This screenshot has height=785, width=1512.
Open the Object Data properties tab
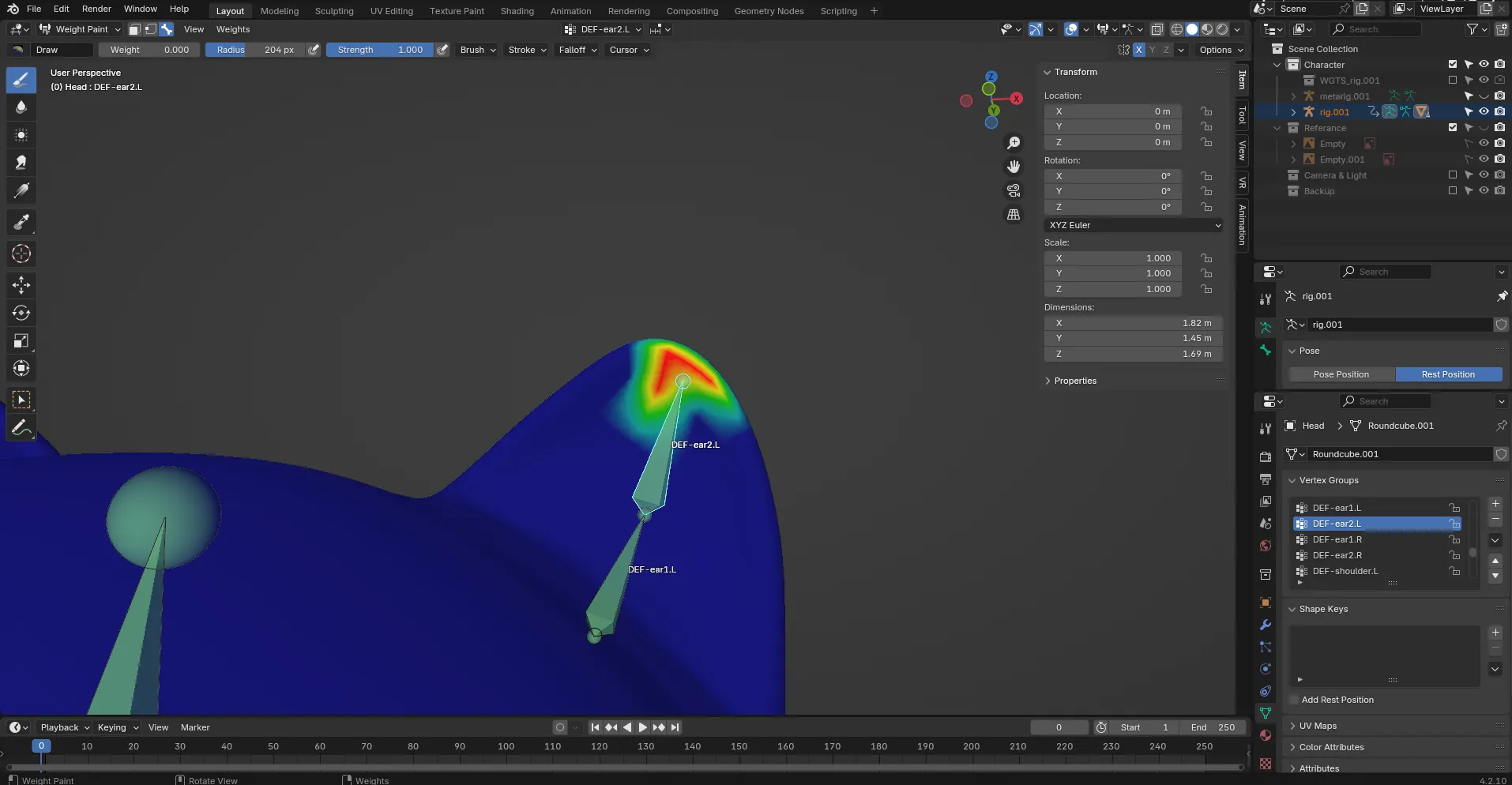click(1266, 713)
